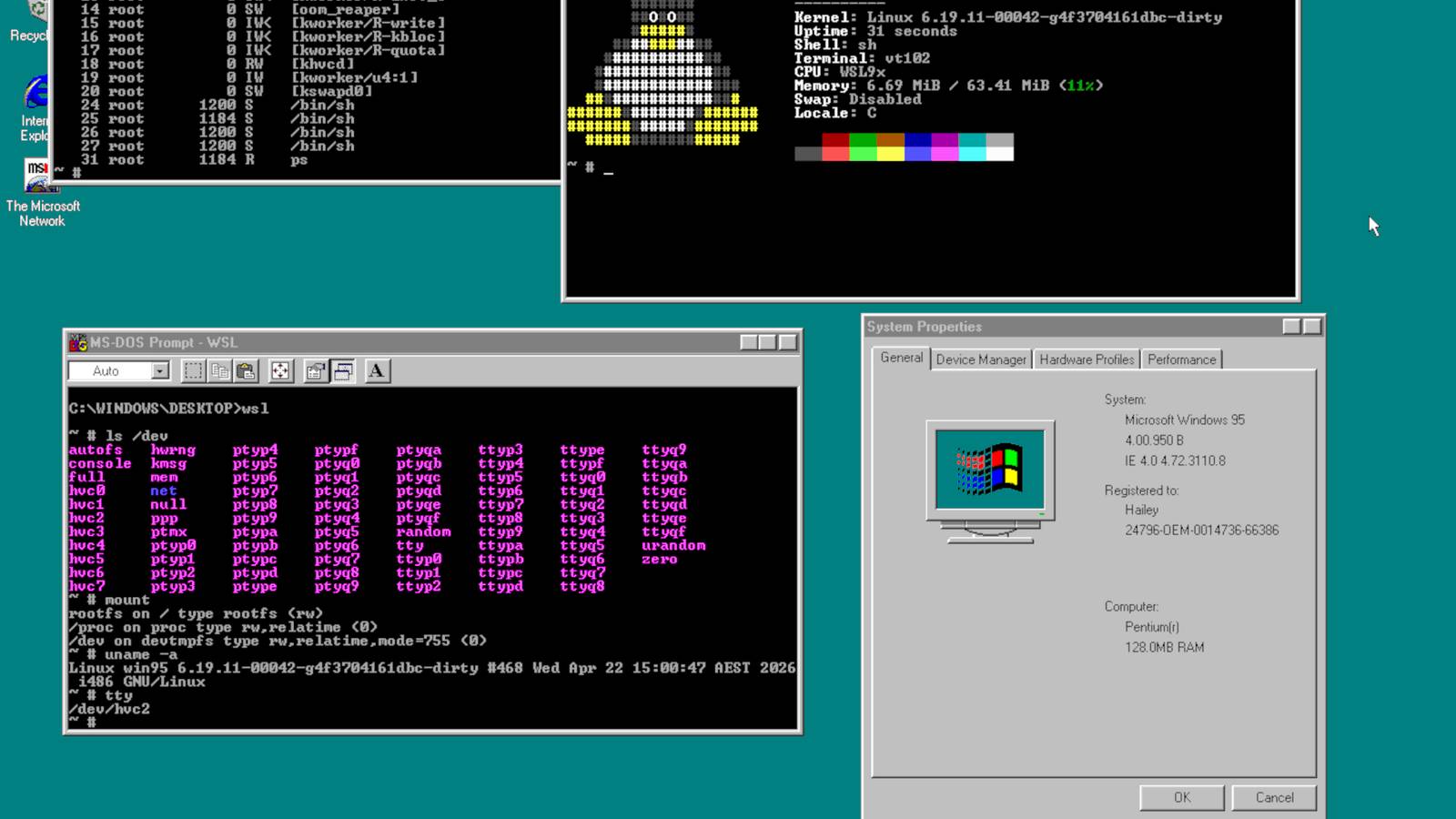This screenshot has height=819, width=1456.
Task: Click the orange-brown color block
Action: [890, 140]
